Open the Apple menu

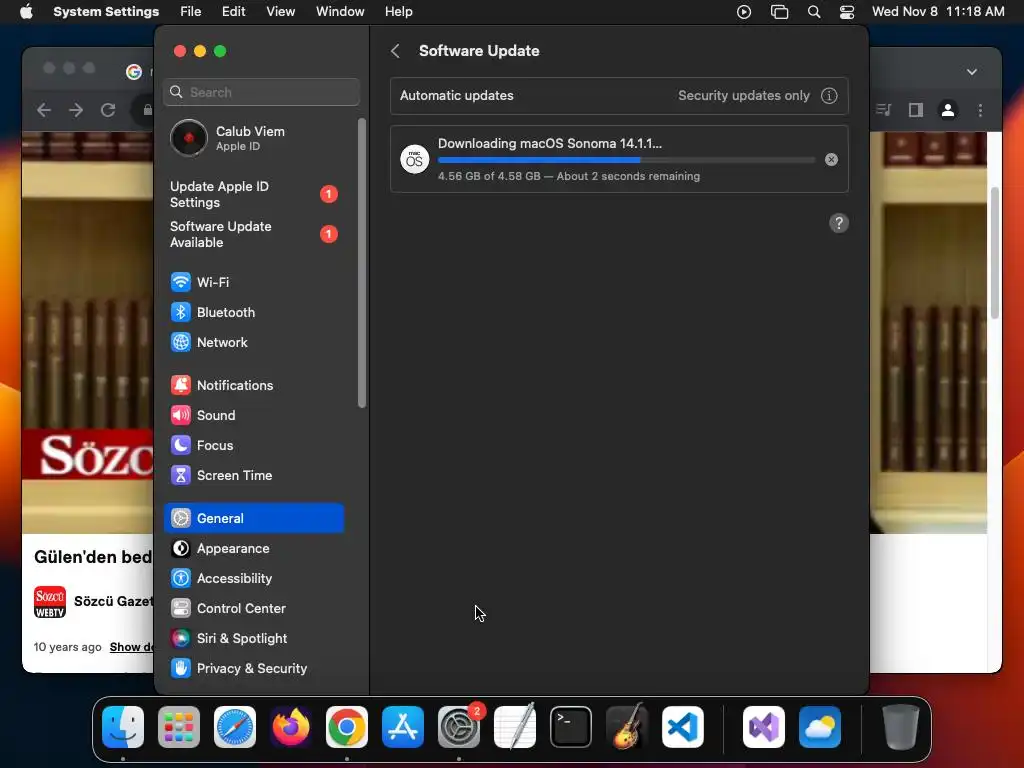tap(26, 12)
